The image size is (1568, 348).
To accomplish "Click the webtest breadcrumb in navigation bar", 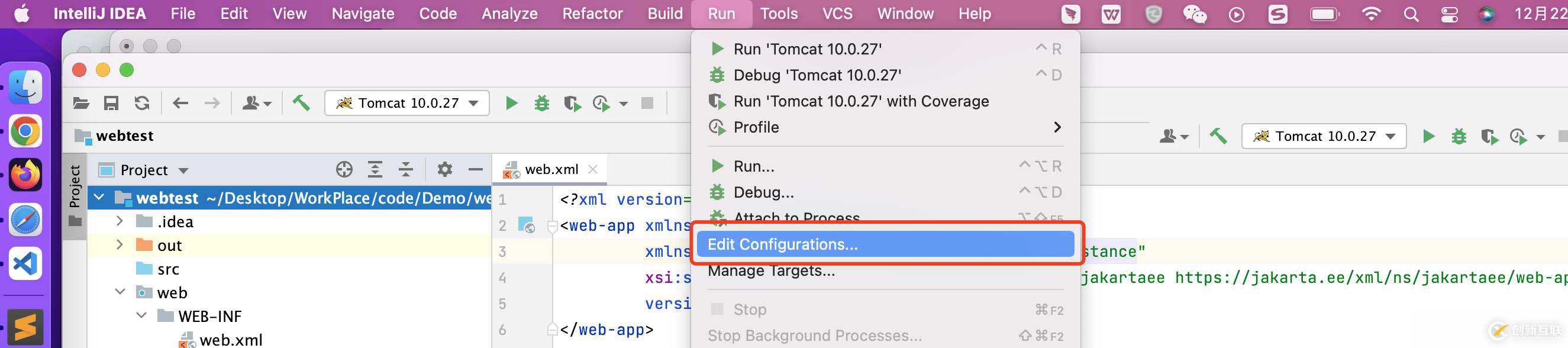I will pos(114,136).
